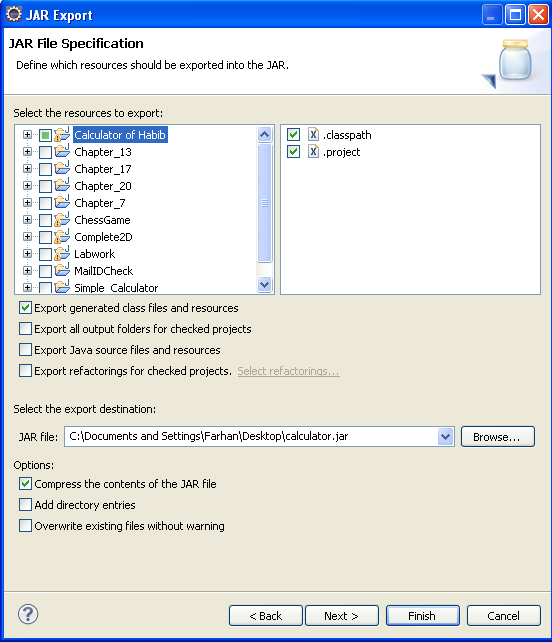This screenshot has width=552, height=642.
Task: Click the project list scroll down arrow
Action: pyautogui.click(x=265, y=284)
